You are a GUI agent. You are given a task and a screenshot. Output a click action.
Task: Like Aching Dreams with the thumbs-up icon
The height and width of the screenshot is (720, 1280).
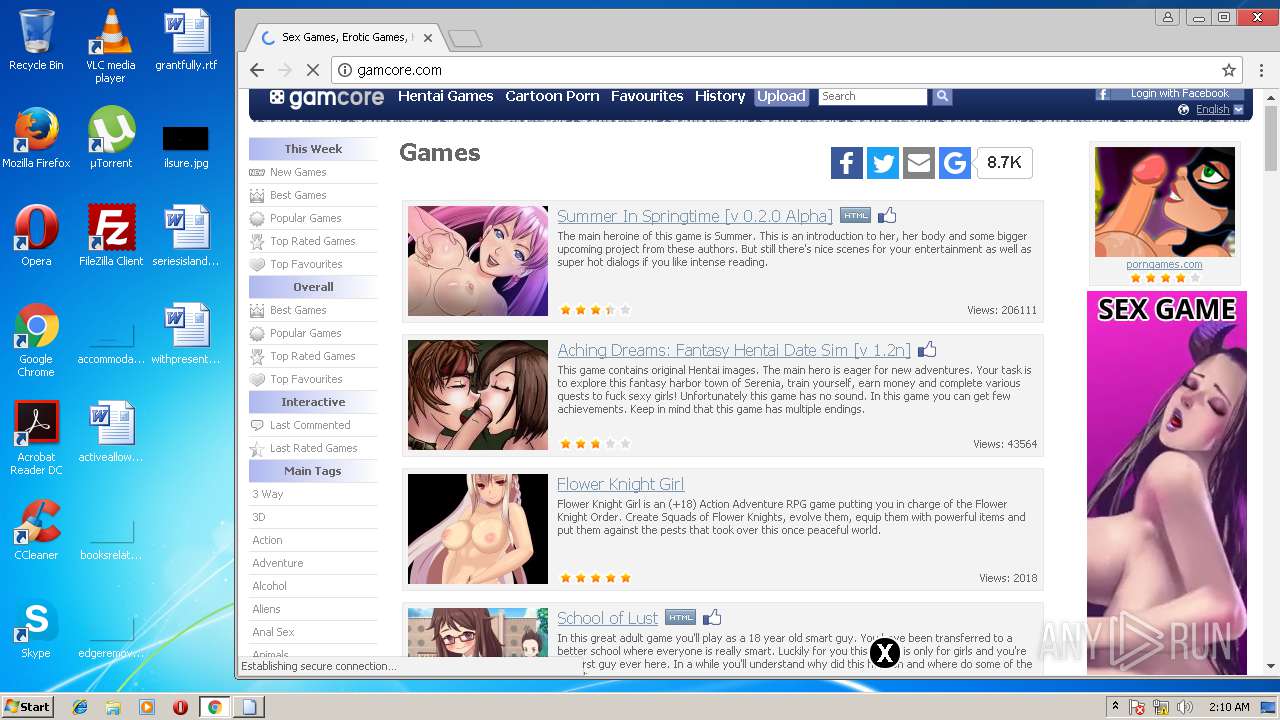click(927, 349)
